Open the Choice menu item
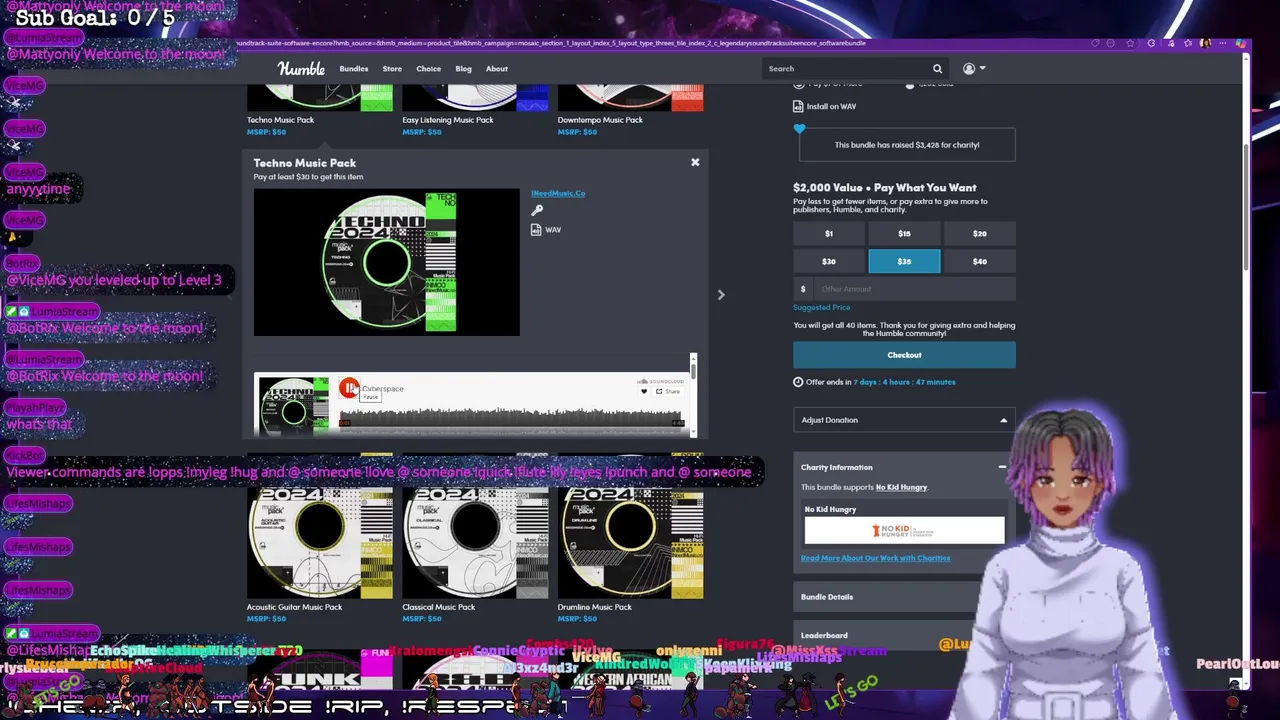Screen dimensions: 1280x720 coord(429,69)
